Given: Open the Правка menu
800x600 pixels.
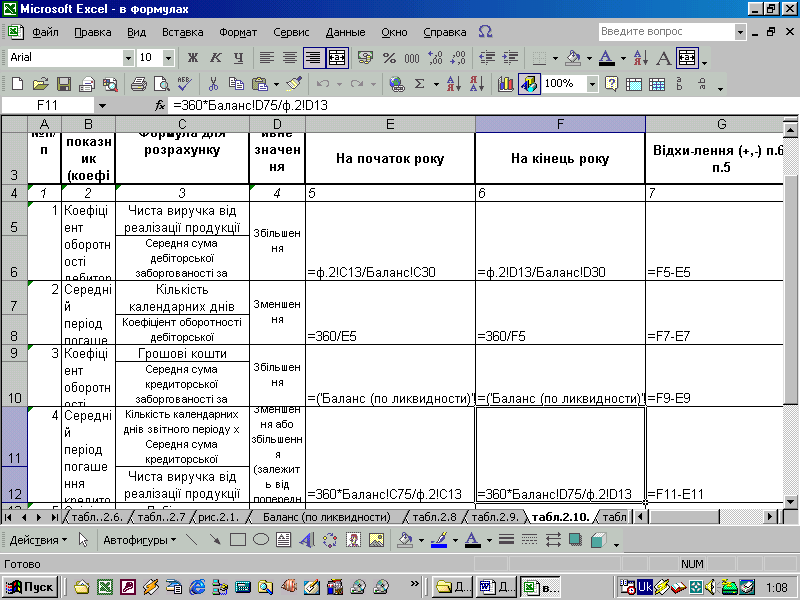Looking at the screenshot, I should (x=92, y=32).
